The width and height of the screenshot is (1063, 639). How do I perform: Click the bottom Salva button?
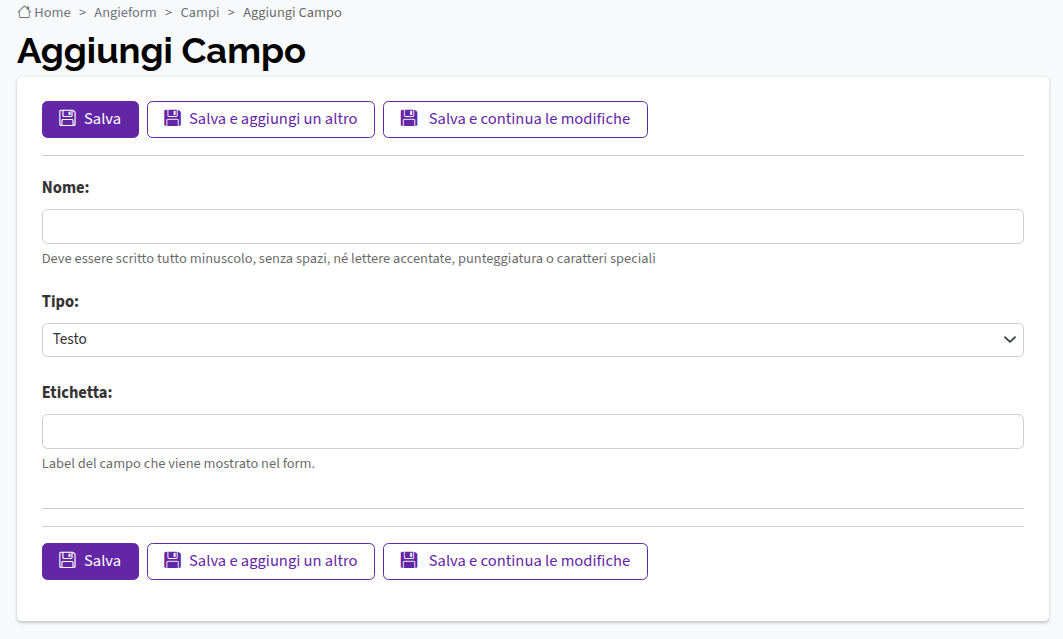point(90,561)
